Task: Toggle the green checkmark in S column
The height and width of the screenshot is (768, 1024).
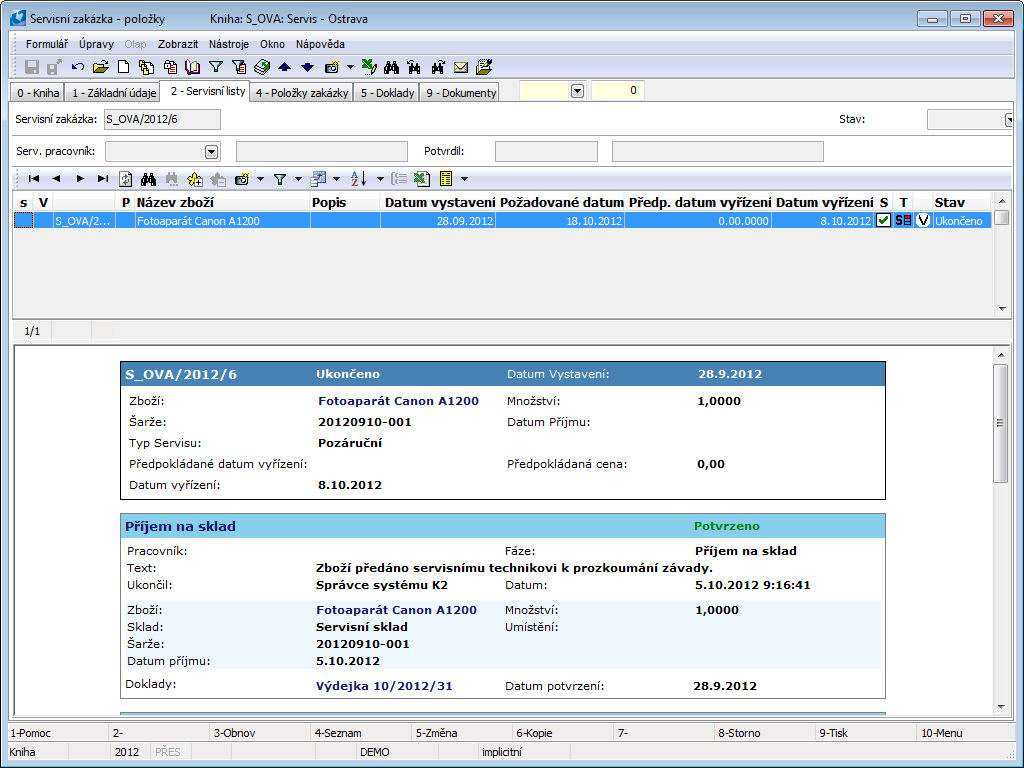Action: [884, 221]
